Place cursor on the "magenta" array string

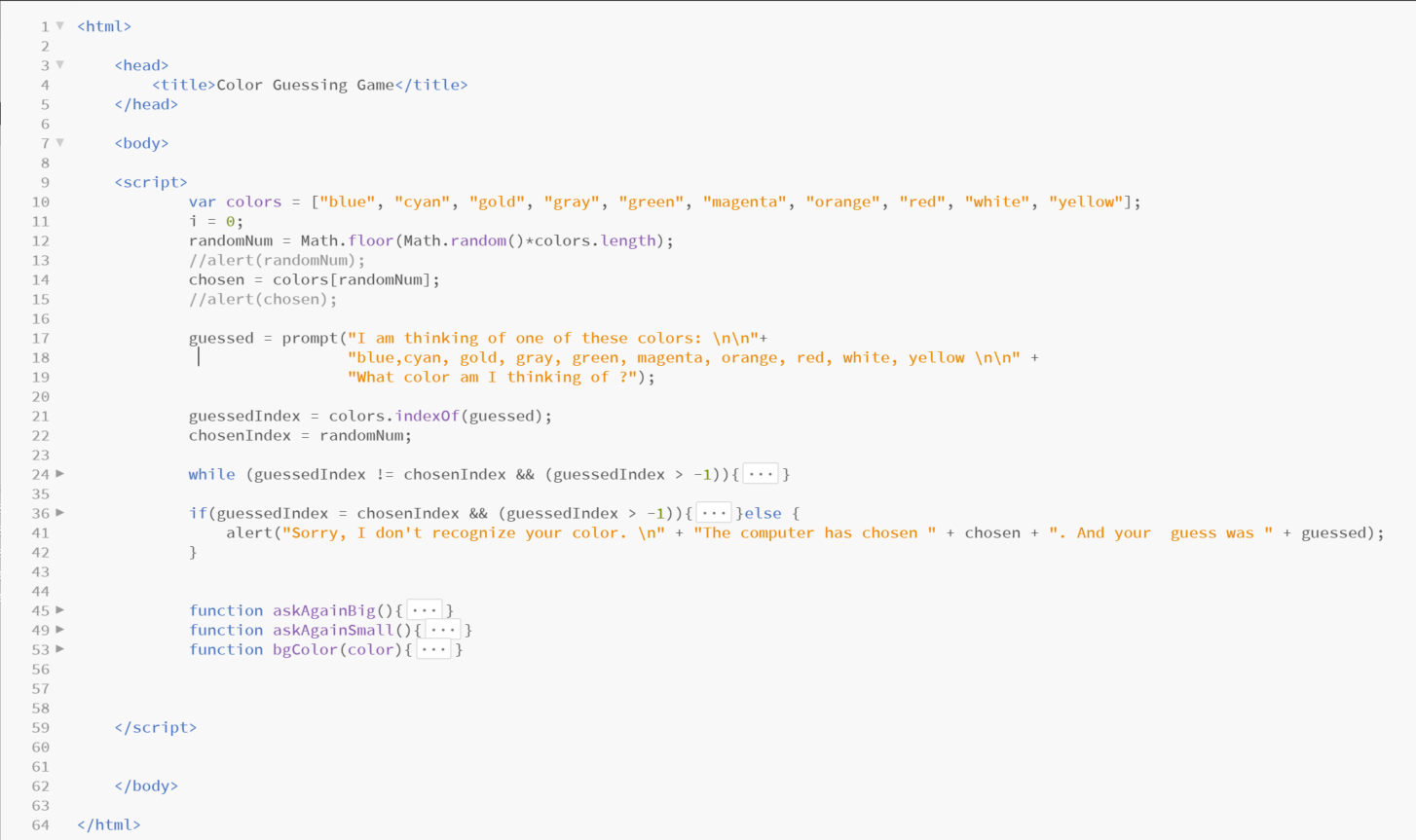click(x=745, y=201)
